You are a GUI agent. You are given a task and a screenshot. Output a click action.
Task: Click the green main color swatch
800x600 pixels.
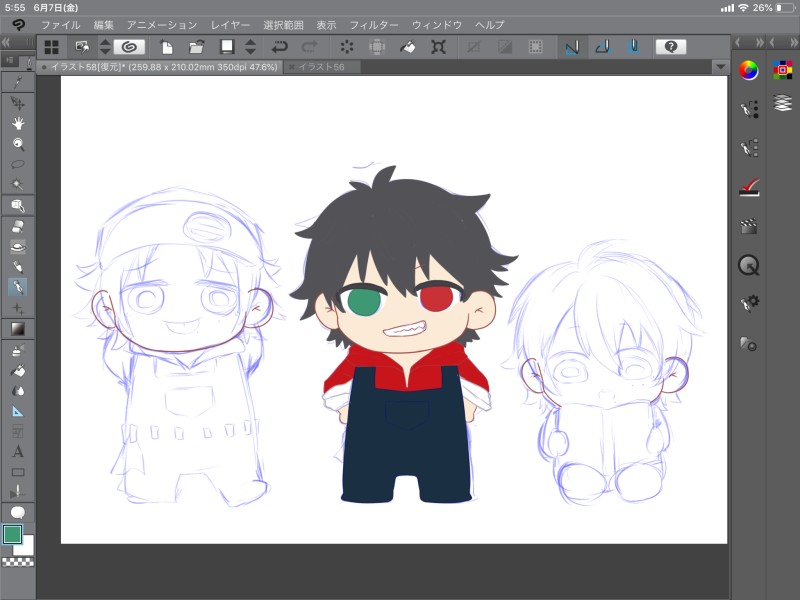[x=12, y=535]
